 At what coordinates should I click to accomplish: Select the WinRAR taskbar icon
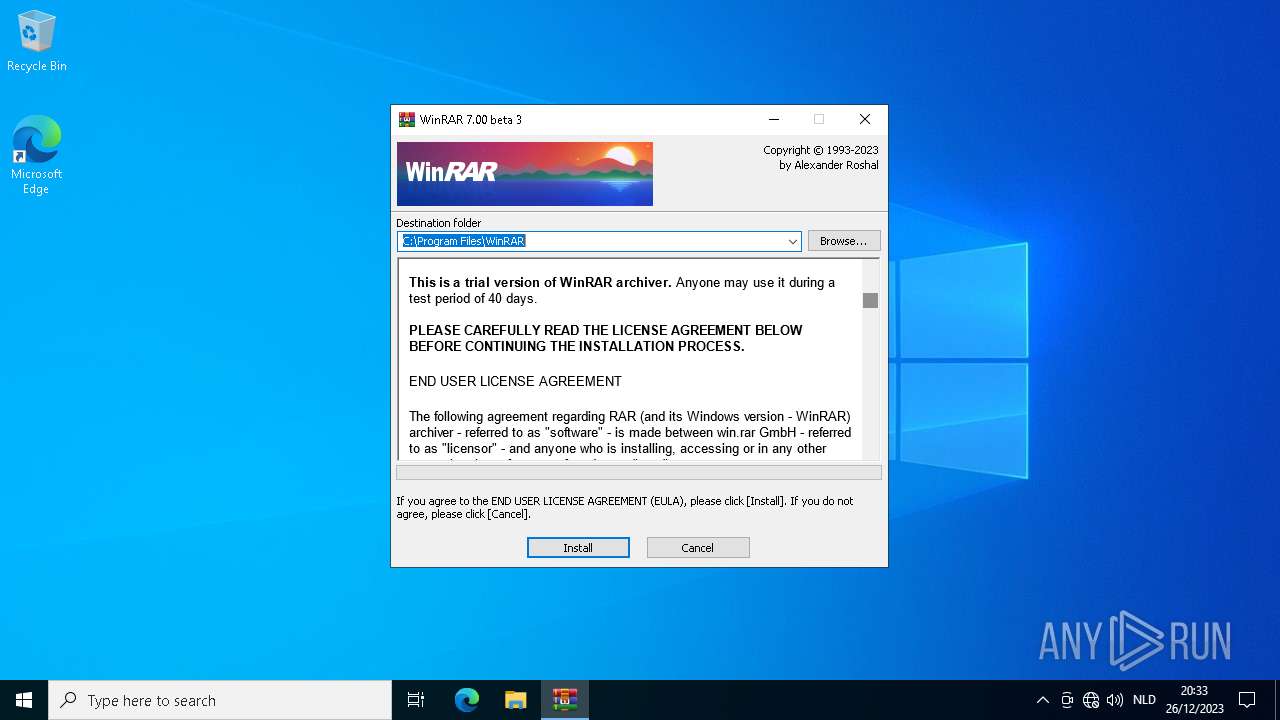565,700
